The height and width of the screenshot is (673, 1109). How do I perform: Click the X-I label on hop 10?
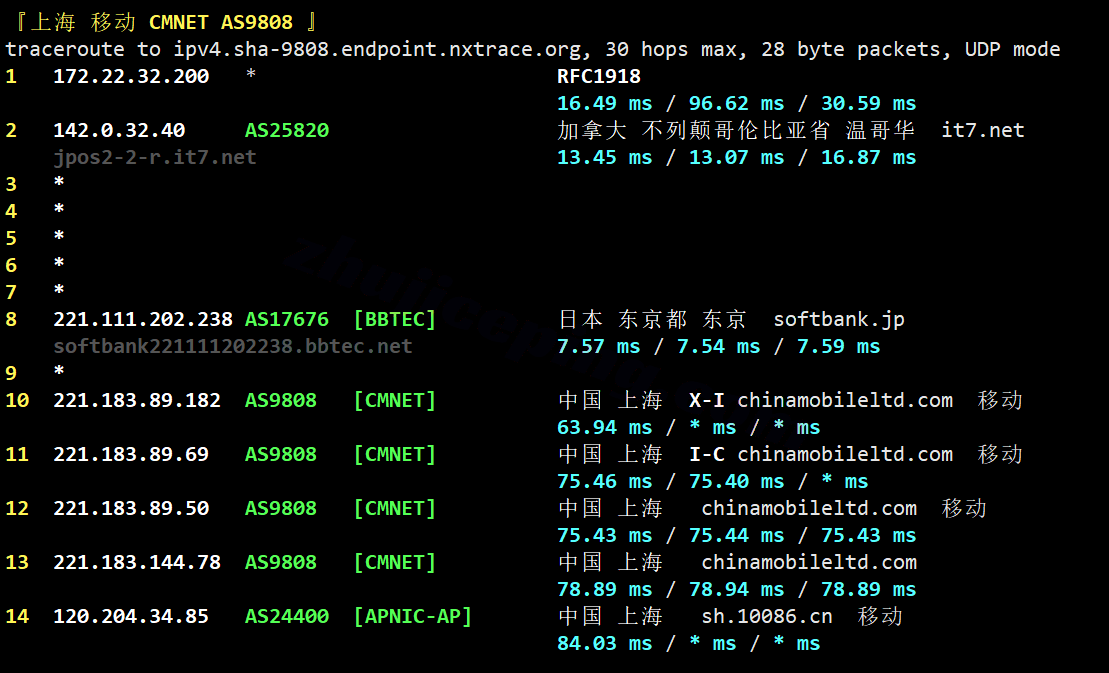(707, 401)
